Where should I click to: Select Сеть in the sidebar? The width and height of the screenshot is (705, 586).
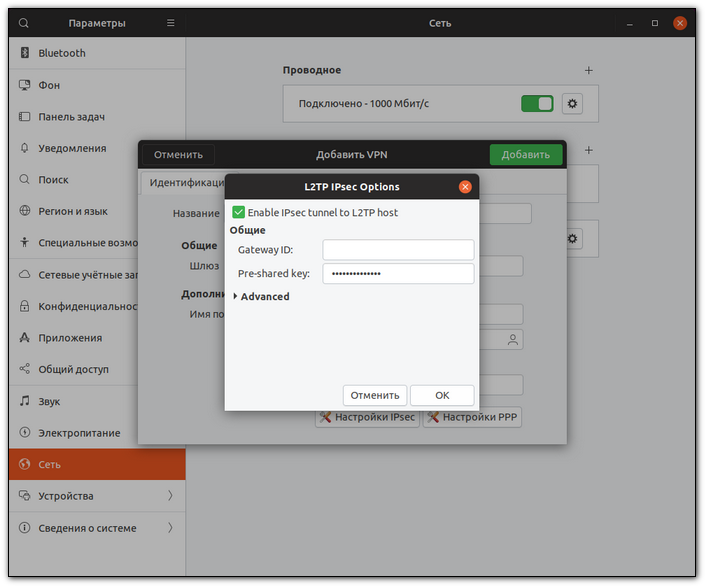pos(97,464)
